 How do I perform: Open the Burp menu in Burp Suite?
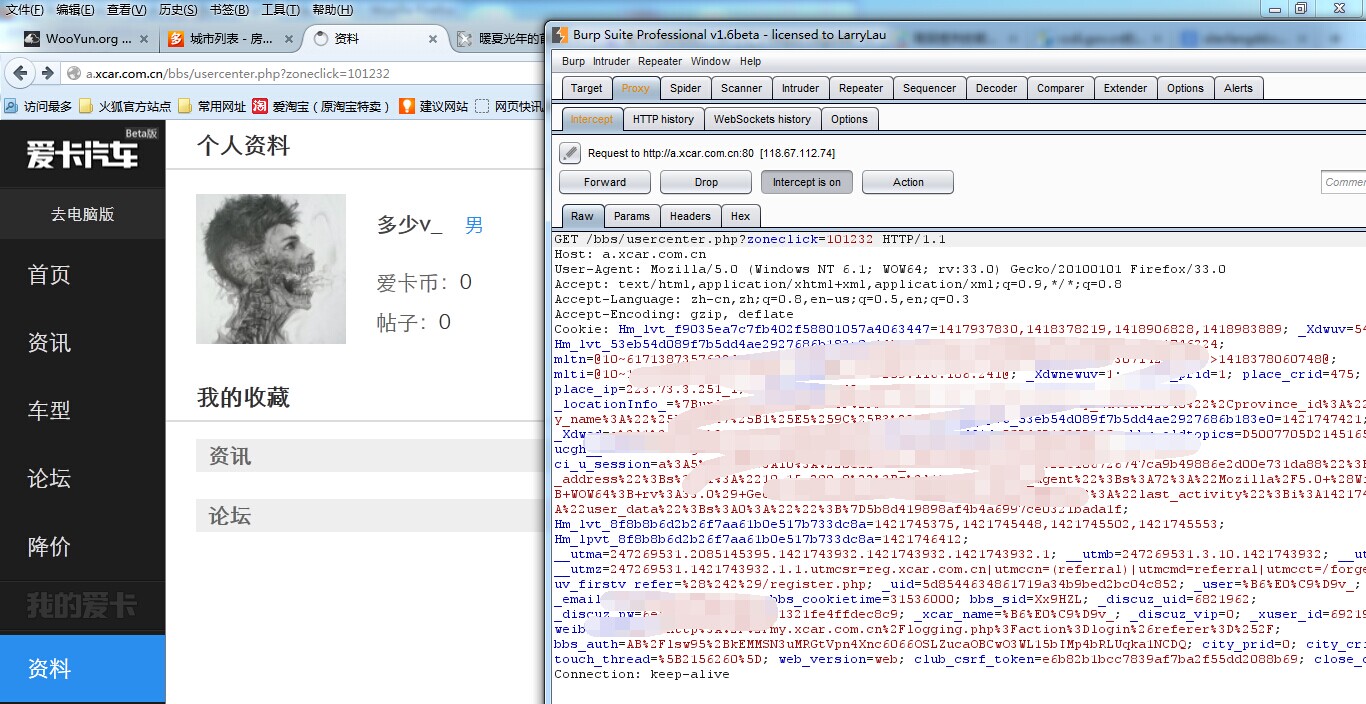coord(573,61)
